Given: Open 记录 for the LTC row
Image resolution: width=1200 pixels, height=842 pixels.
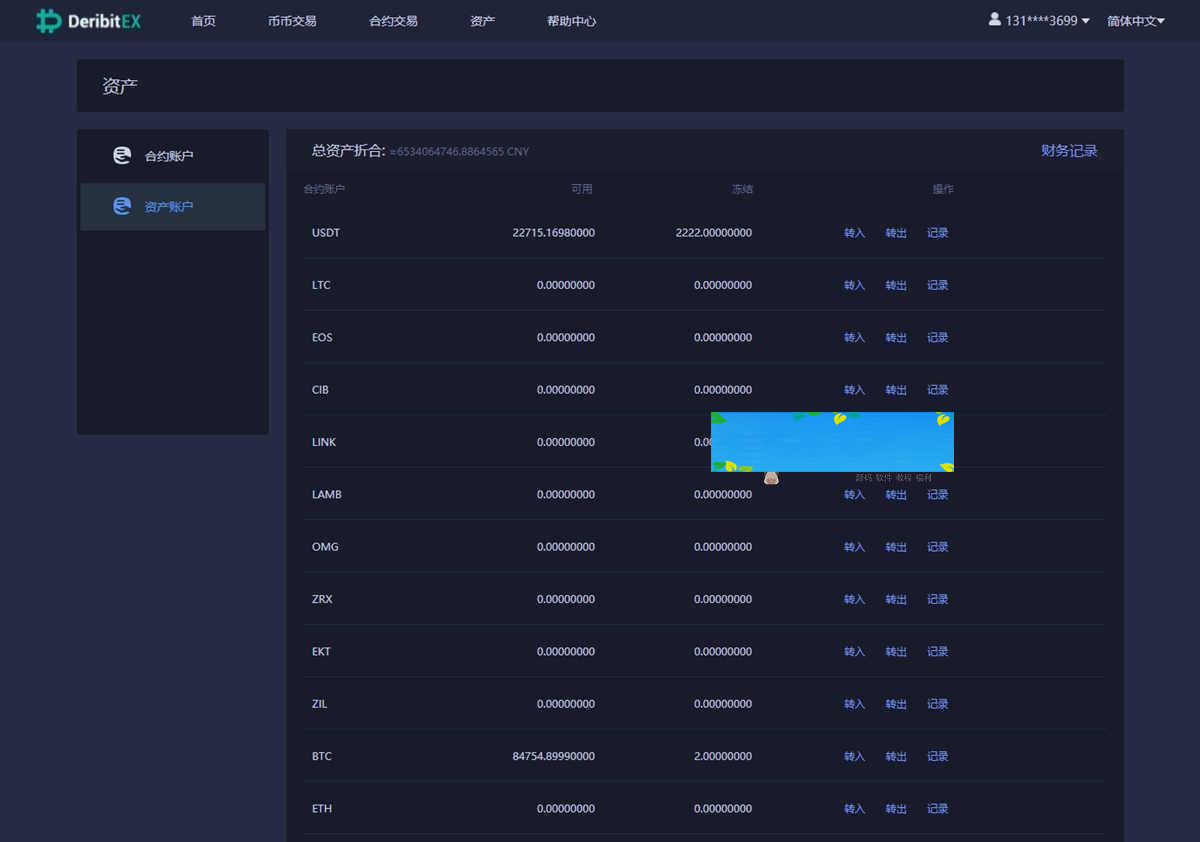Looking at the screenshot, I should pyautogui.click(x=937, y=285).
